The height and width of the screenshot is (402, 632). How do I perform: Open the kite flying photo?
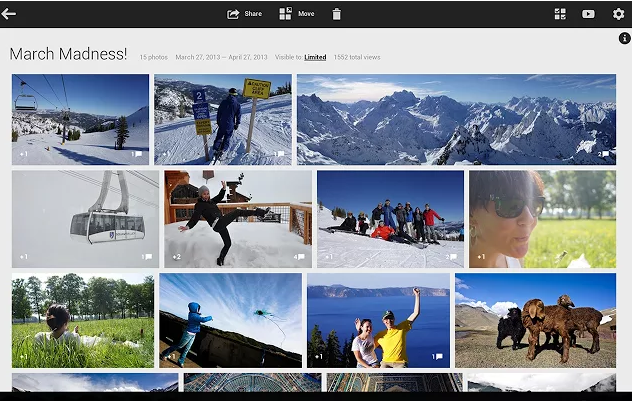pyautogui.click(x=230, y=320)
